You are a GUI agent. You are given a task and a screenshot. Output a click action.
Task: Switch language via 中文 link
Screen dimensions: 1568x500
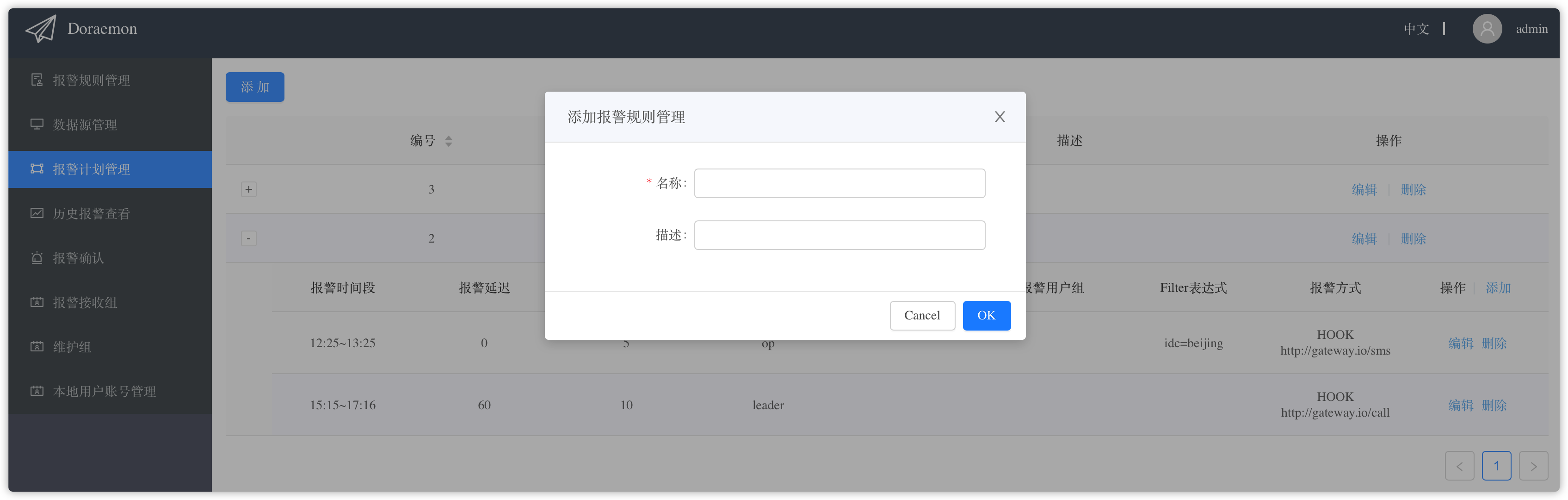(1416, 29)
